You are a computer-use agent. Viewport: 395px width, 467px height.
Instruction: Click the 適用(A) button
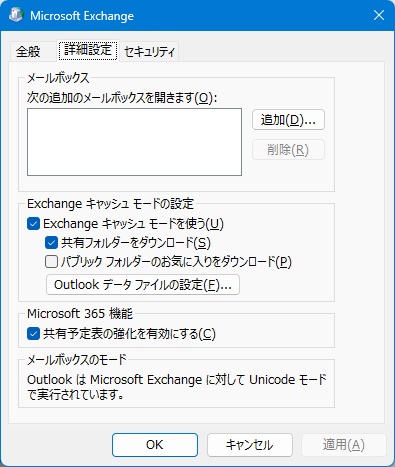pos(344,445)
